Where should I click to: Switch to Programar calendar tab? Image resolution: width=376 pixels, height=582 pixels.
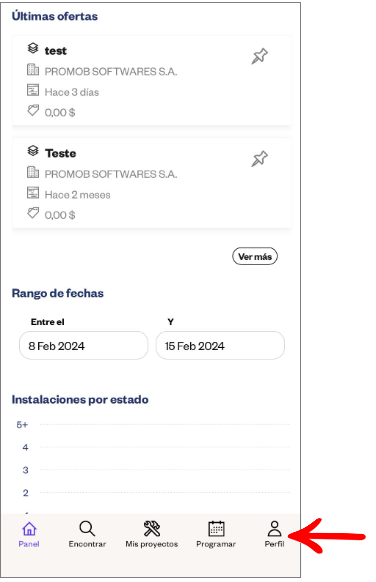[x=216, y=534]
